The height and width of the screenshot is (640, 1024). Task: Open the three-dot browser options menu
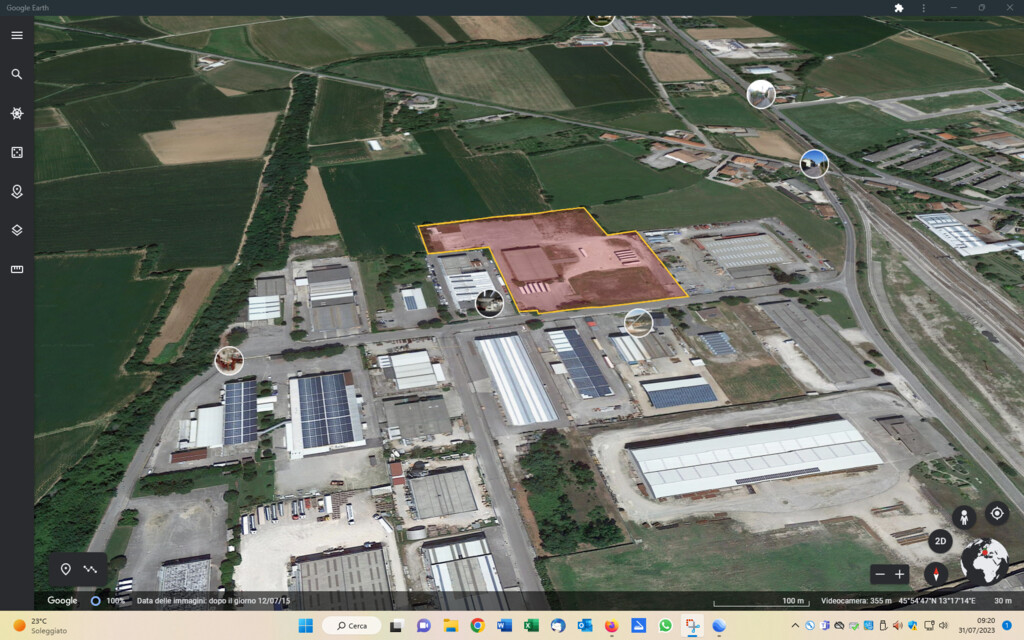point(922,8)
